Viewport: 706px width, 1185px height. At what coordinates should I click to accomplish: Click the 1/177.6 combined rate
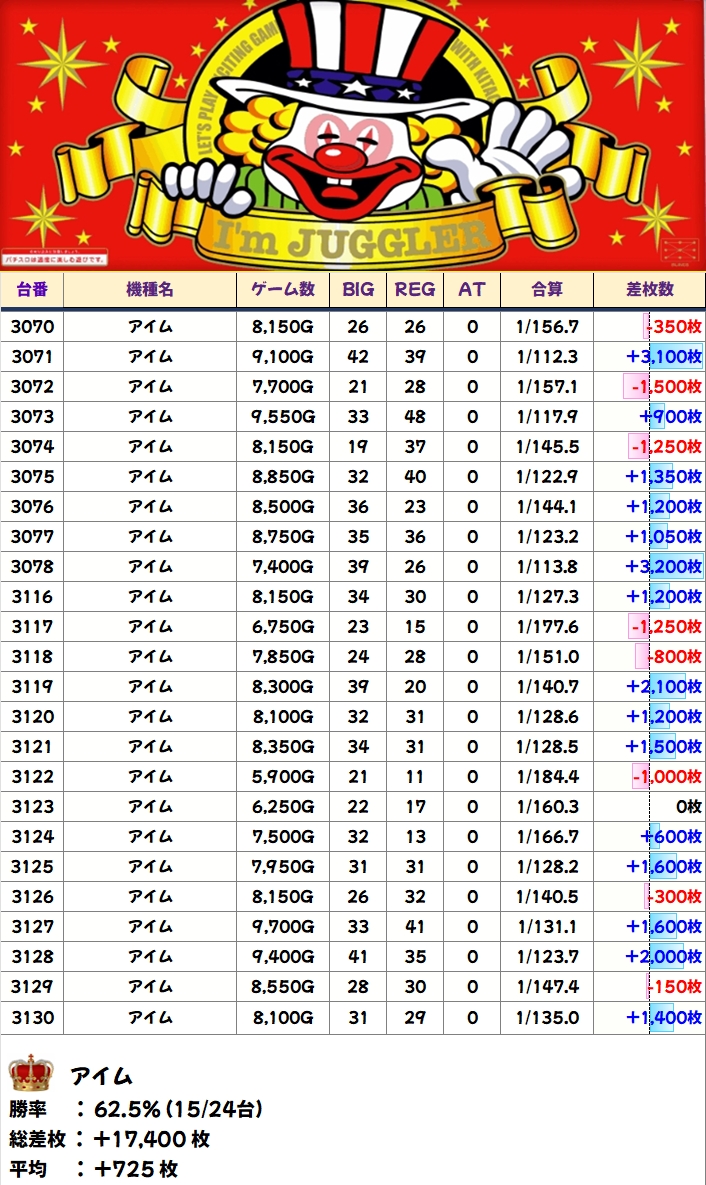pos(547,627)
